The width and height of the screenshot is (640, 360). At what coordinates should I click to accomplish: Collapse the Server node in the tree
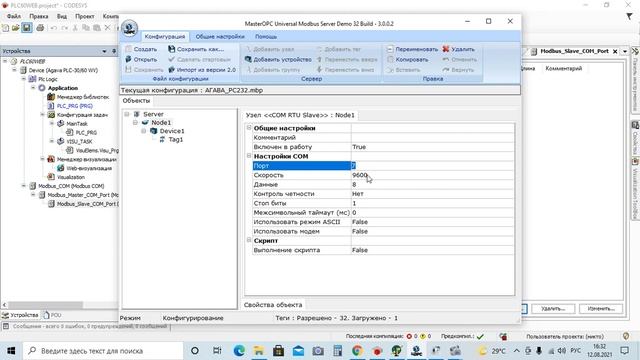point(127,114)
